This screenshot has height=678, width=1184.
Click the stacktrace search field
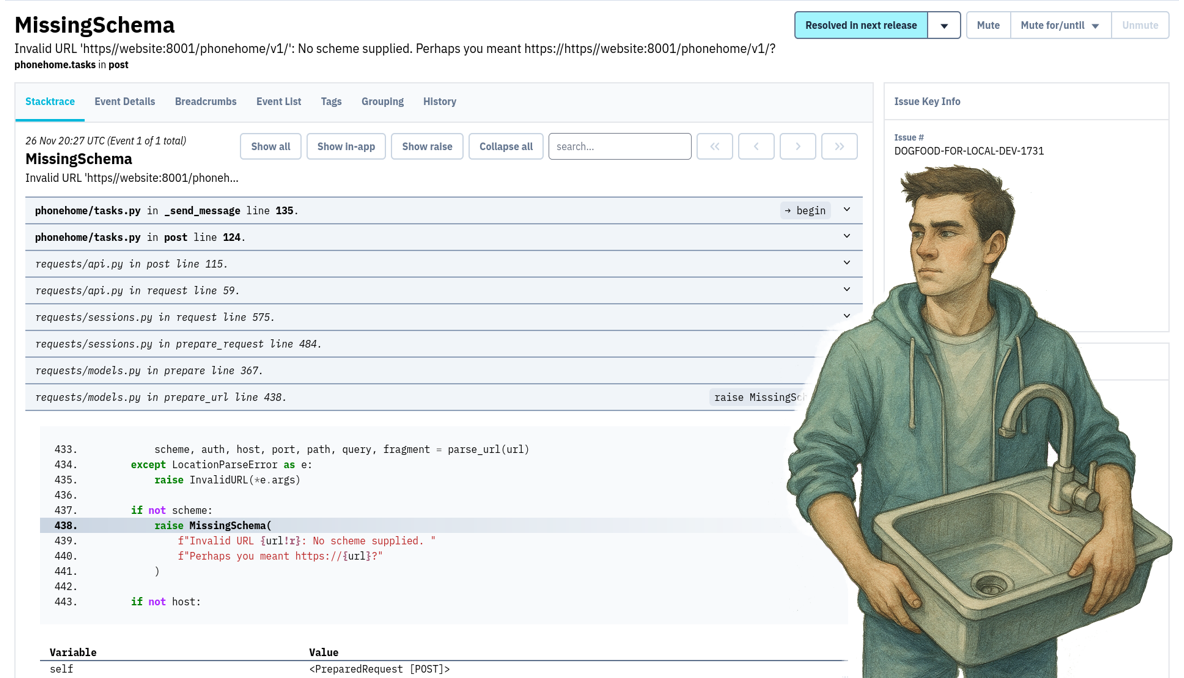click(x=619, y=146)
